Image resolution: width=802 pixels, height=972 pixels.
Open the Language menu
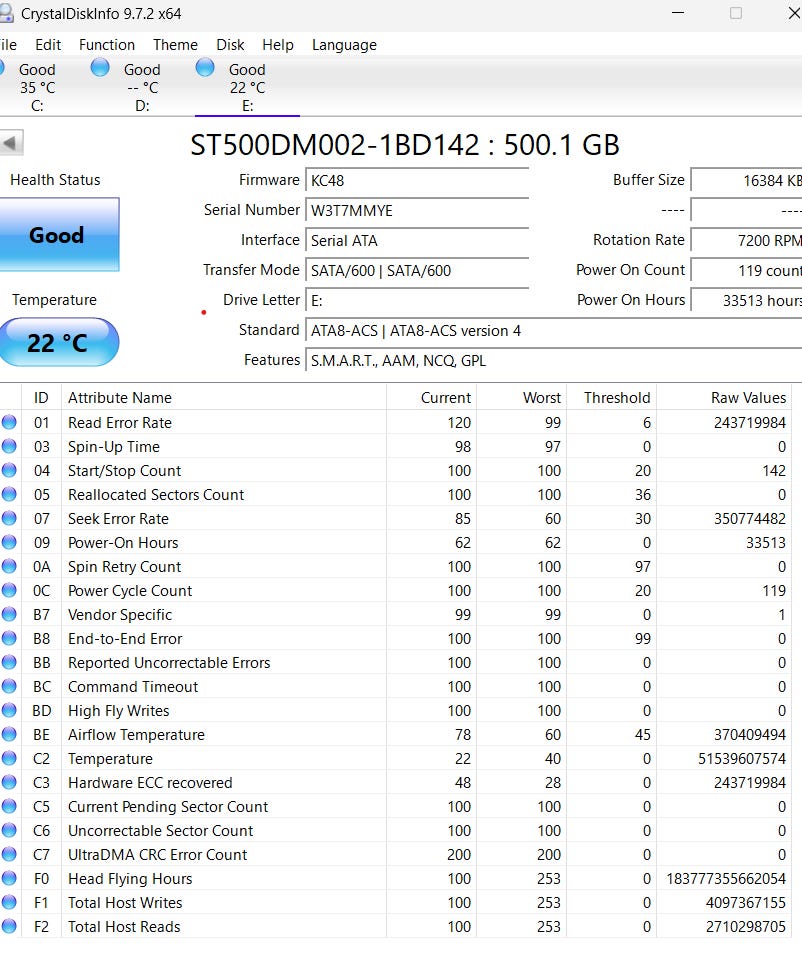(x=344, y=45)
